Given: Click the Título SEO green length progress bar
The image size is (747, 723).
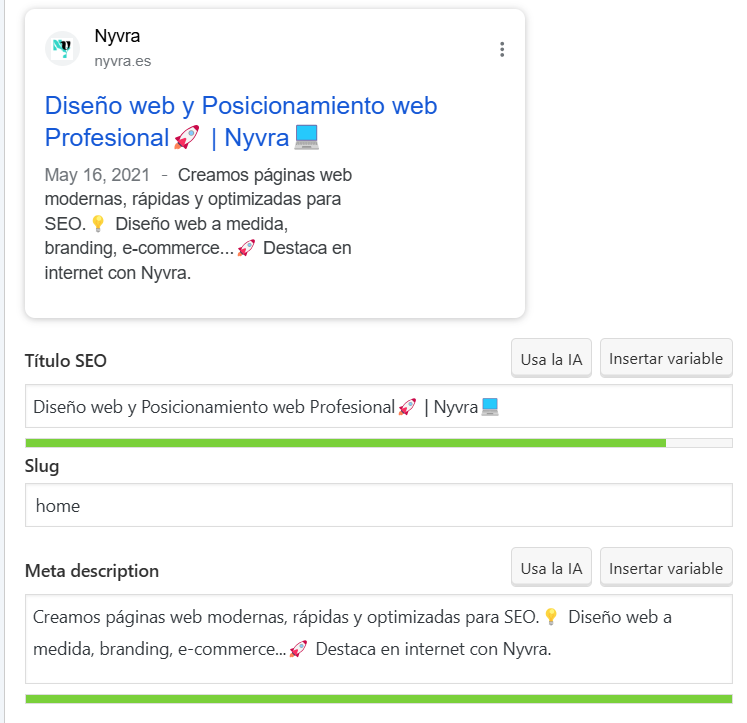Looking at the screenshot, I should [x=379, y=443].
